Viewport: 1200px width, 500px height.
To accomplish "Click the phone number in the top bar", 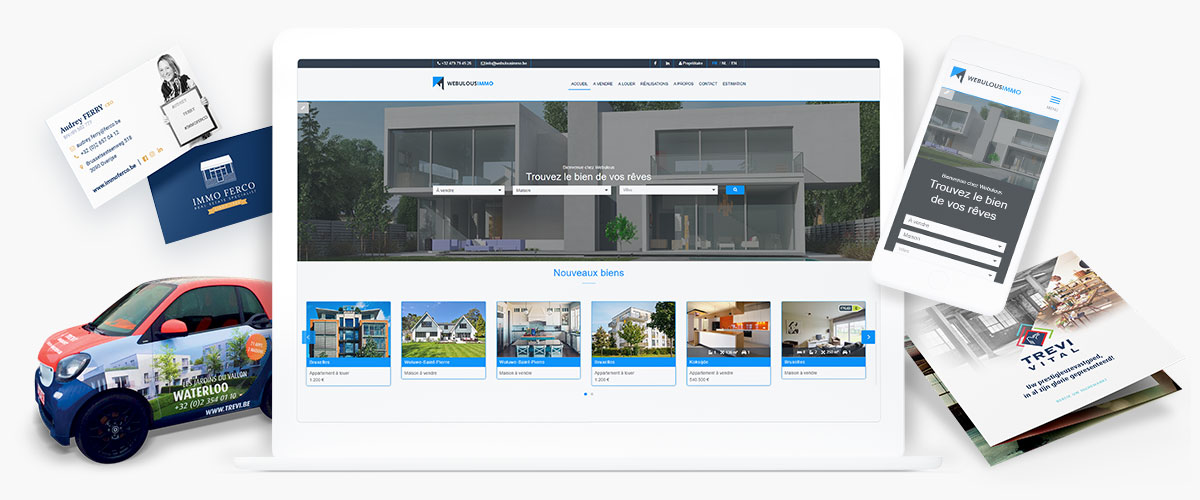I will 454,63.
